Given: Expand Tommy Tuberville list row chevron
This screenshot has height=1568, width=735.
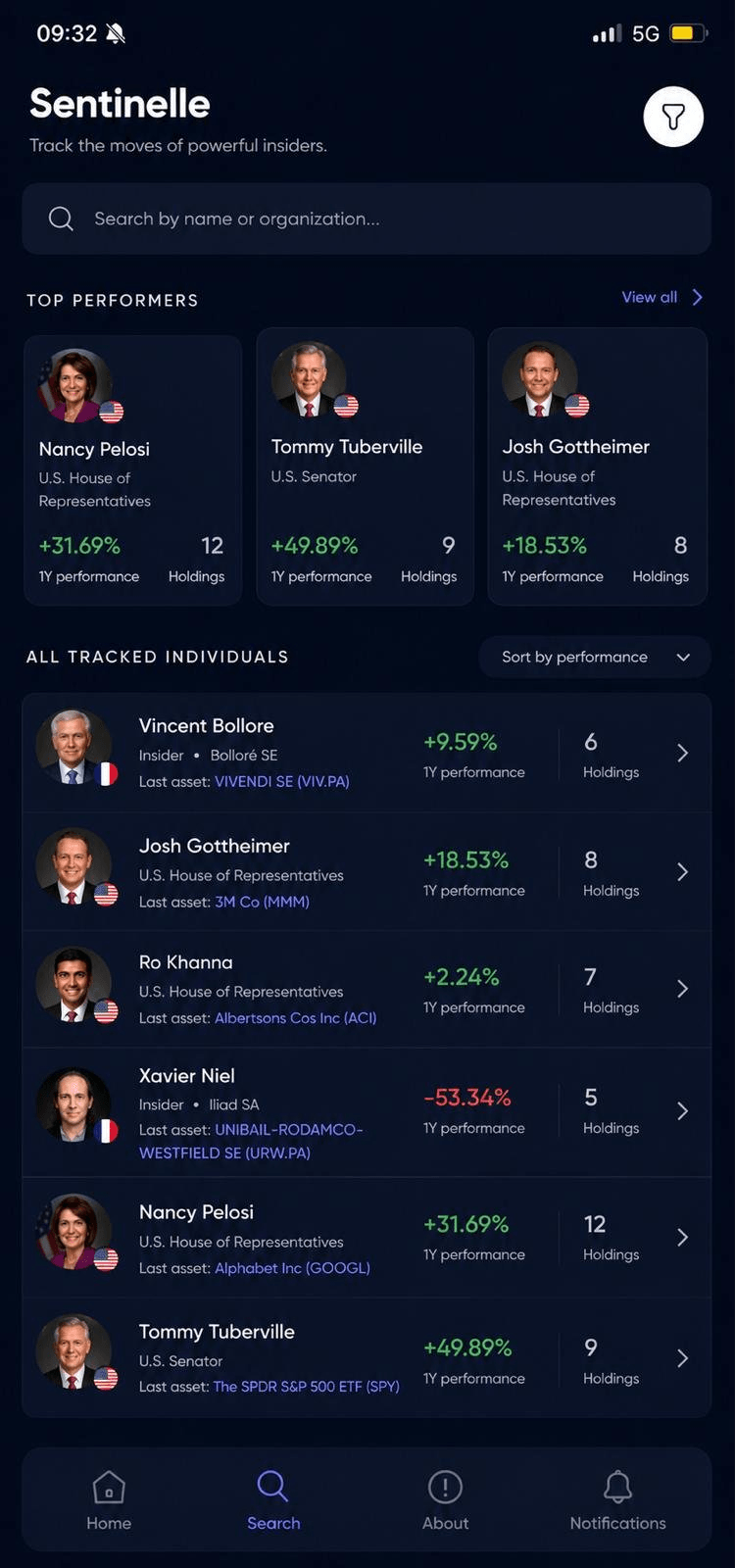Looking at the screenshot, I should pyautogui.click(x=683, y=1358).
